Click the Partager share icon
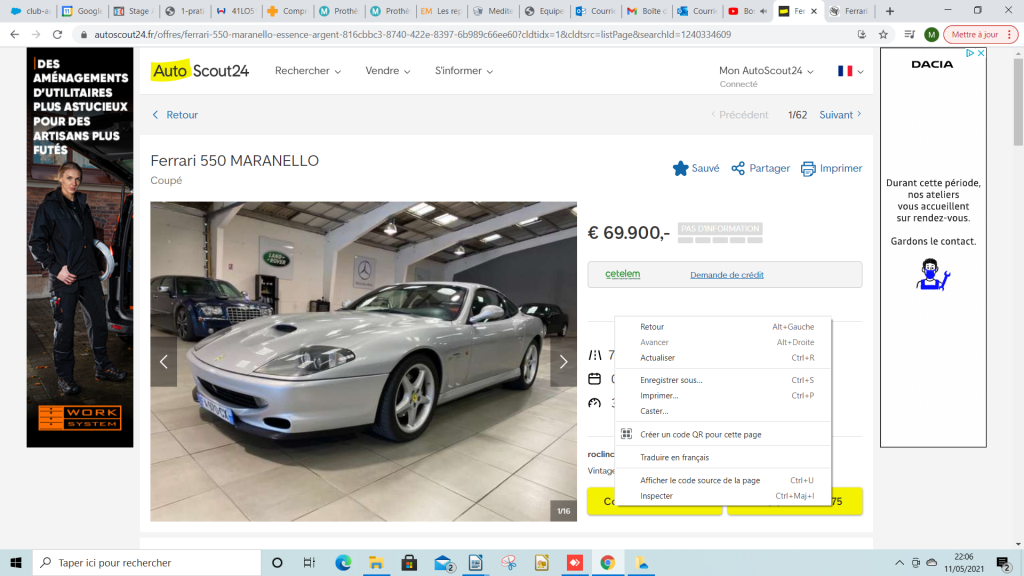1024x576 pixels. [x=738, y=168]
